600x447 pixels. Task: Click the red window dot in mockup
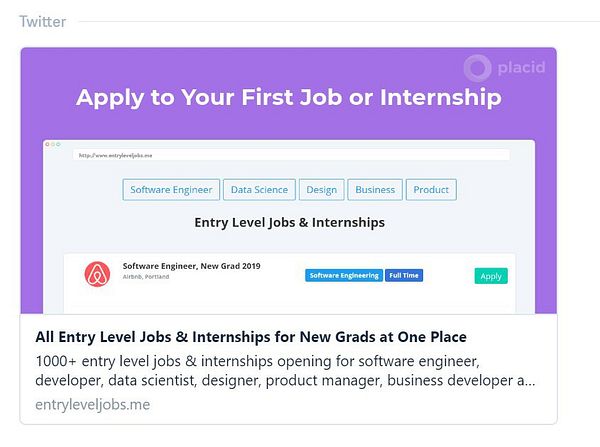(49, 145)
